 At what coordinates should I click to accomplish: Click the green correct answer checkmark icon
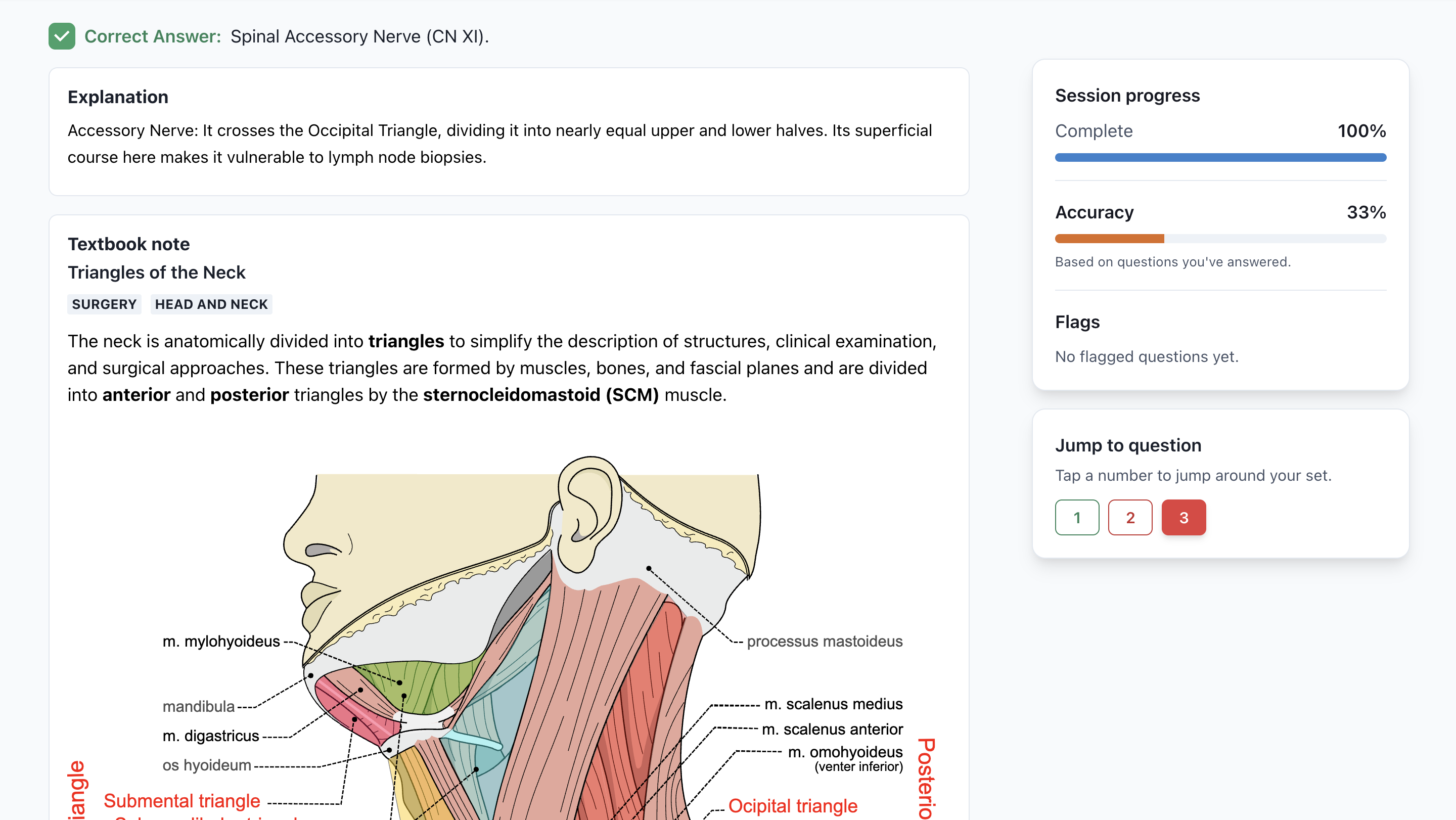62,36
